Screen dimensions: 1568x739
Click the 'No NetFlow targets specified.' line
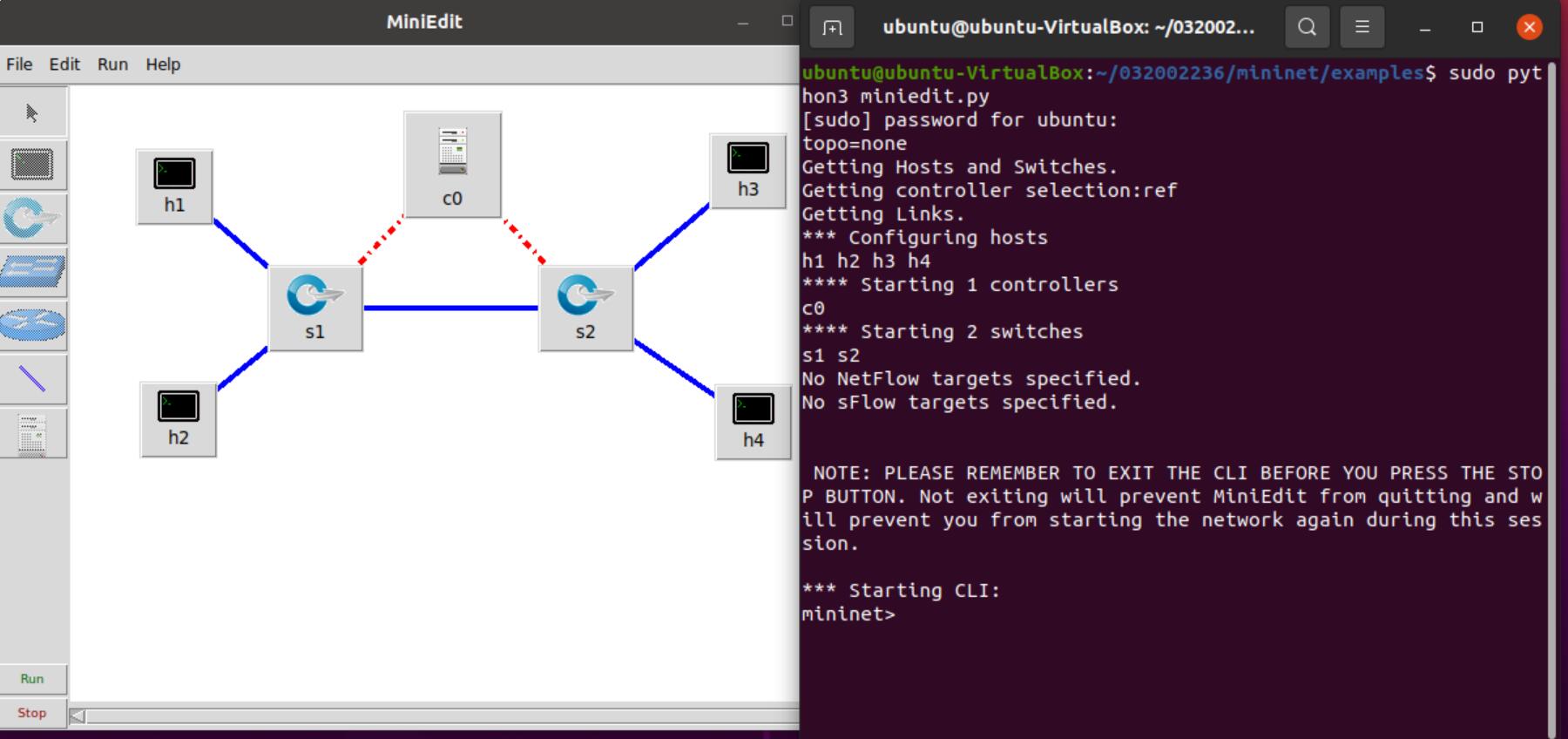pos(971,379)
